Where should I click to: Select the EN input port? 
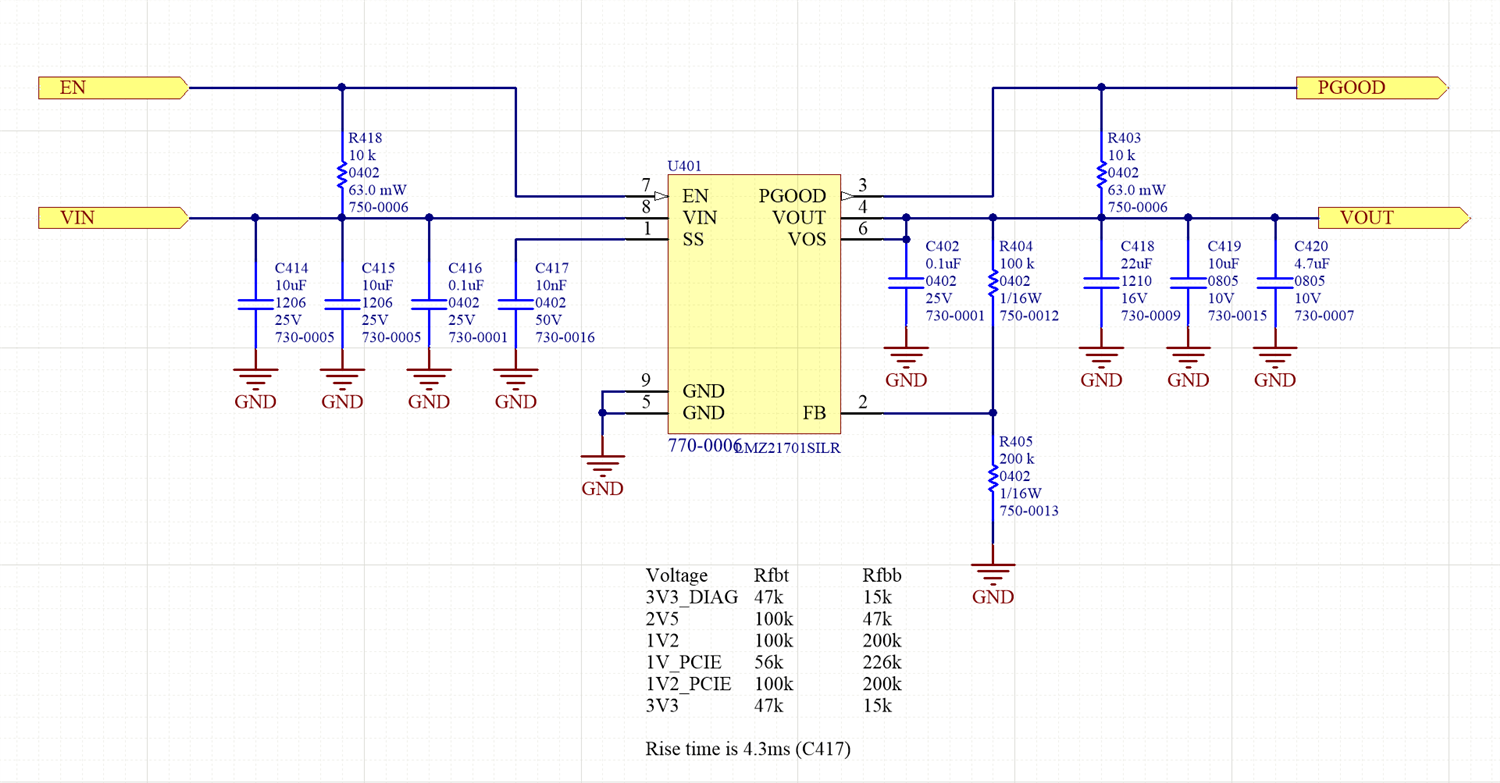tap(113, 88)
